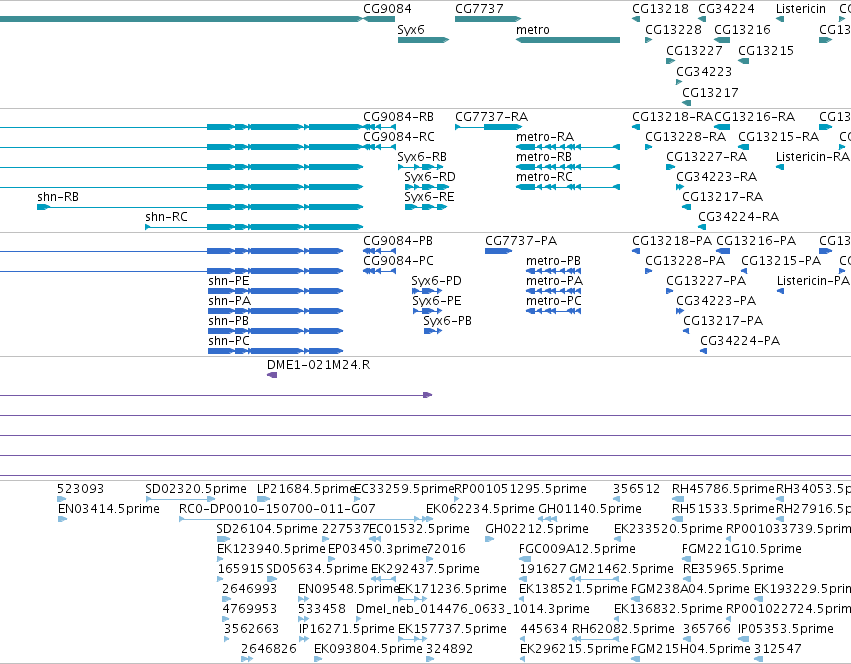Select the Dmel_neb_014476_0633_1014.3prime label
Viewport: 851px width, 664px height.
pos(472,609)
